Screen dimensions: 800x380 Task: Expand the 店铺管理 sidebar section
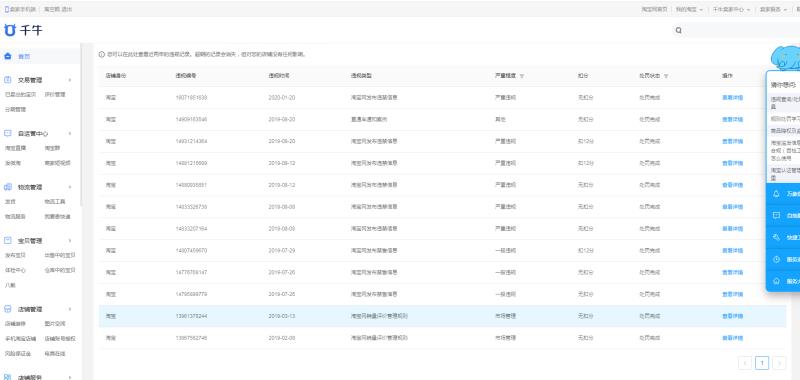click(70, 309)
